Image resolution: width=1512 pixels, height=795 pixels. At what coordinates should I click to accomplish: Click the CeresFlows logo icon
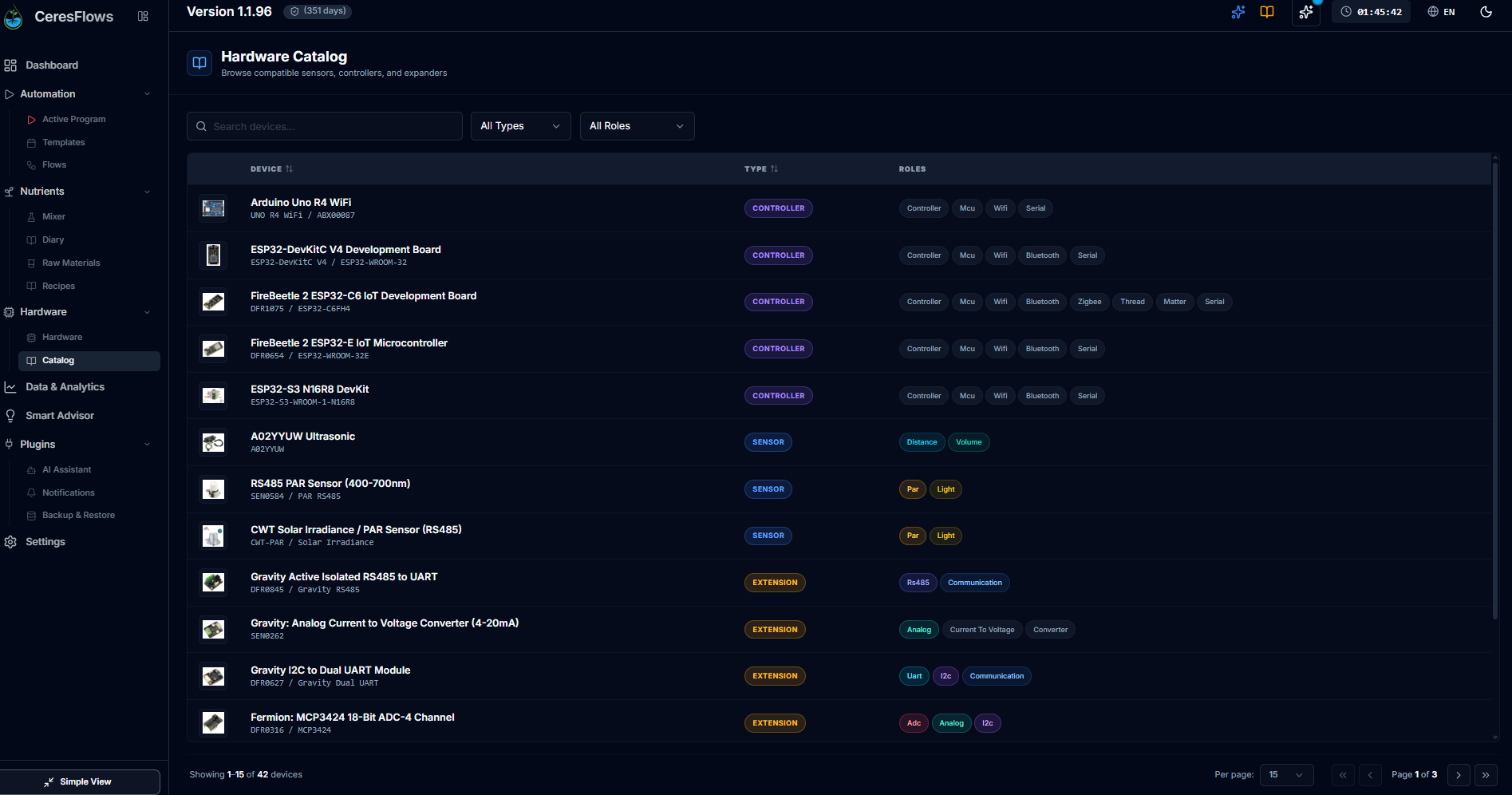tap(13, 17)
